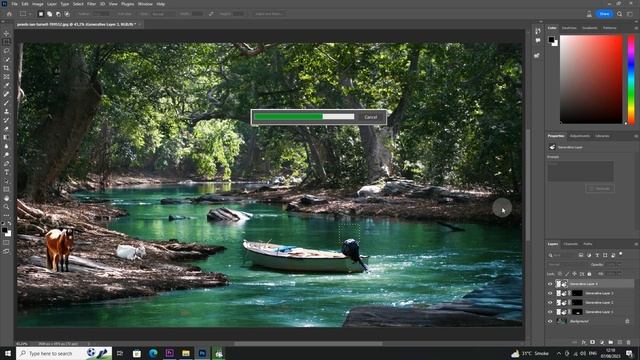Toggle Lock transparent pixels in Layers panel
Screen dimensions: 640x360
tap(560, 274)
